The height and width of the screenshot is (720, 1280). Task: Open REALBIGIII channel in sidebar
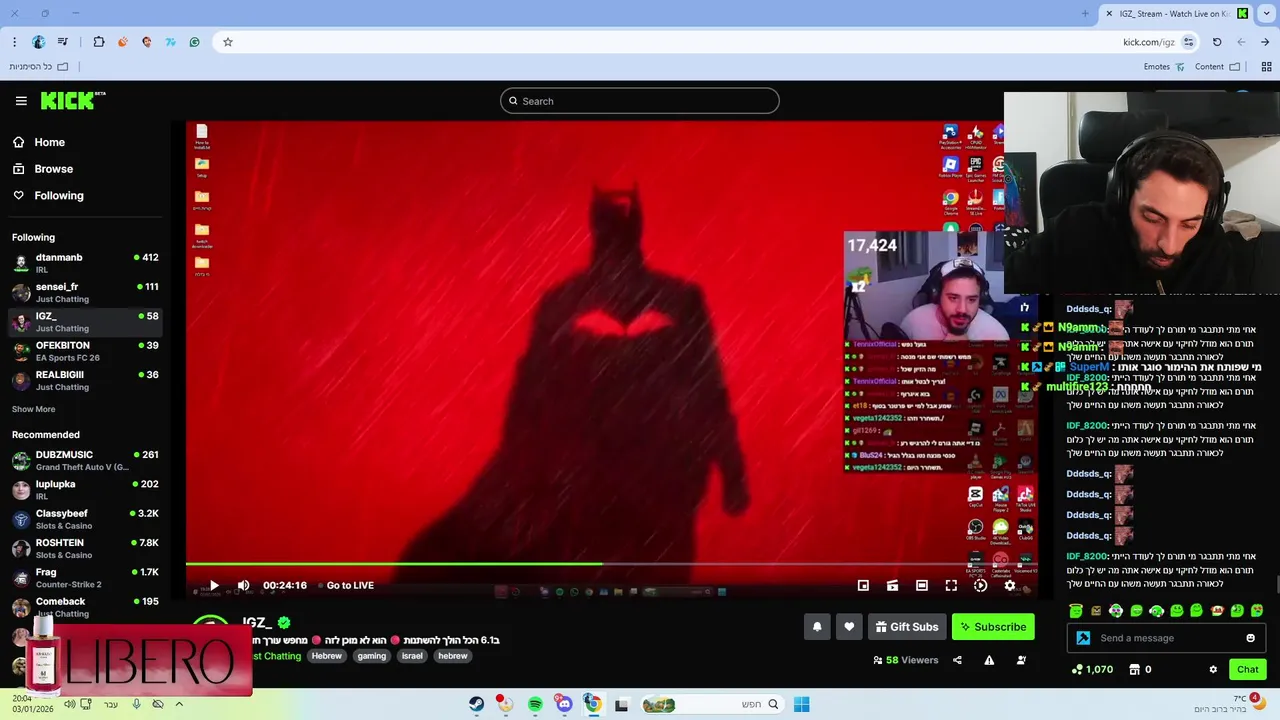click(85, 380)
